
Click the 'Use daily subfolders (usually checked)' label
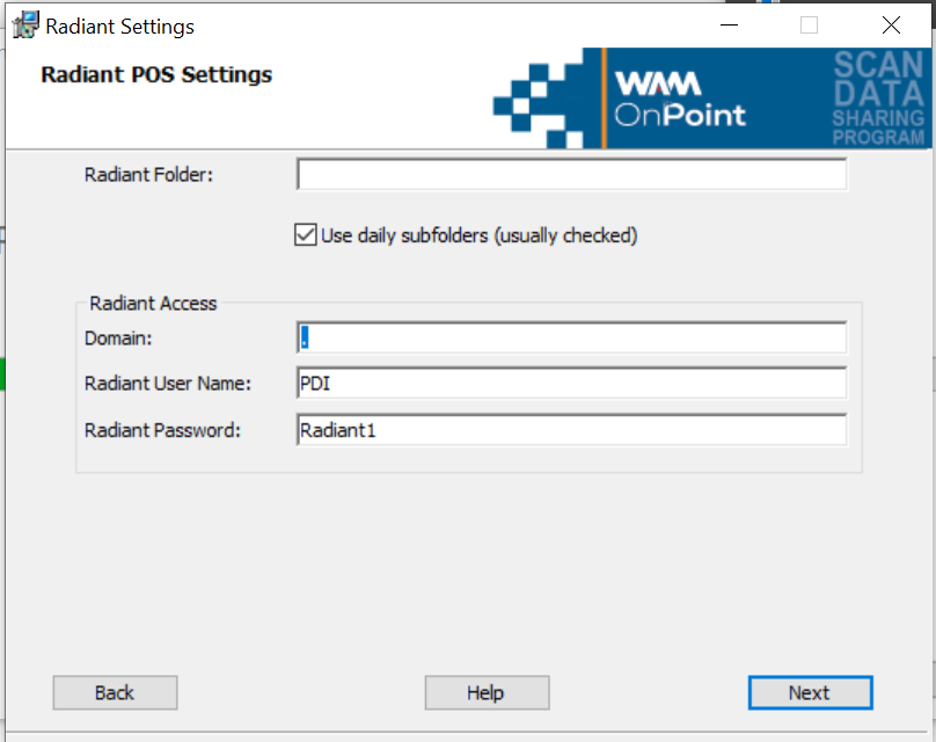479,236
